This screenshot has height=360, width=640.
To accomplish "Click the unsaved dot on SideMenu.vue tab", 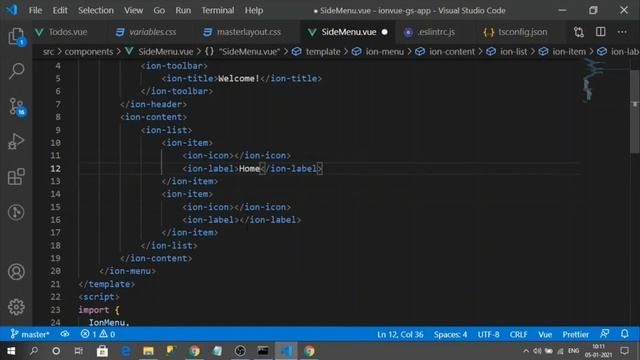I will (x=384, y=32).
